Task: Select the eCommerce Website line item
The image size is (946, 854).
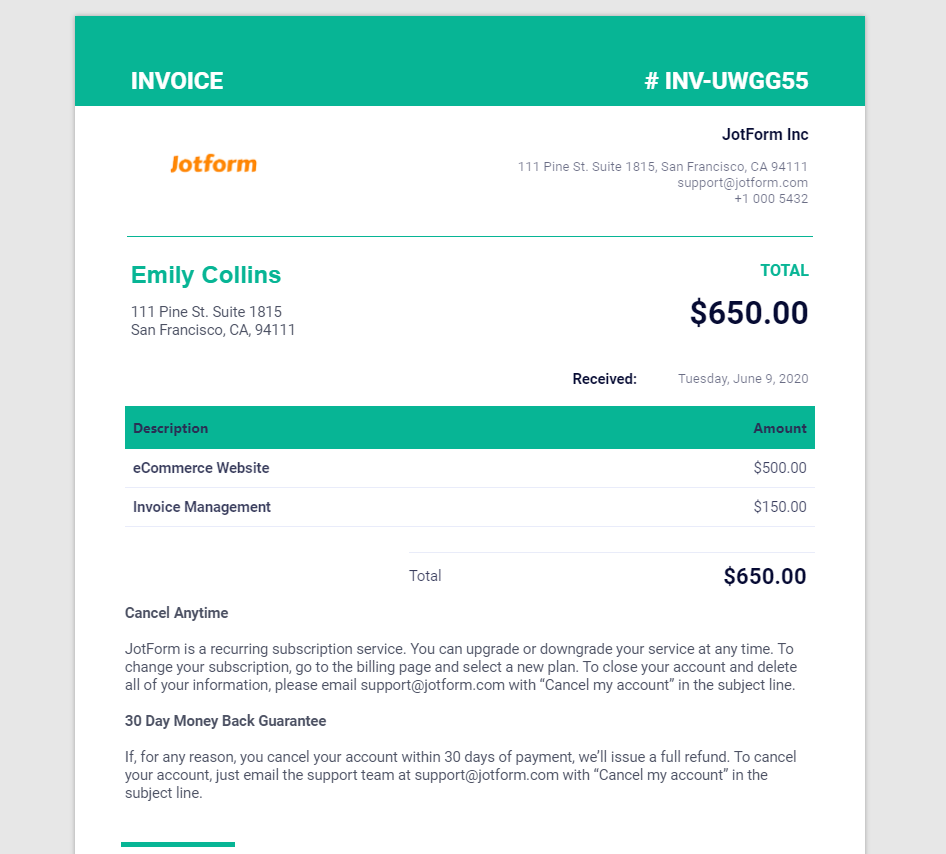Action: [201, 468]
